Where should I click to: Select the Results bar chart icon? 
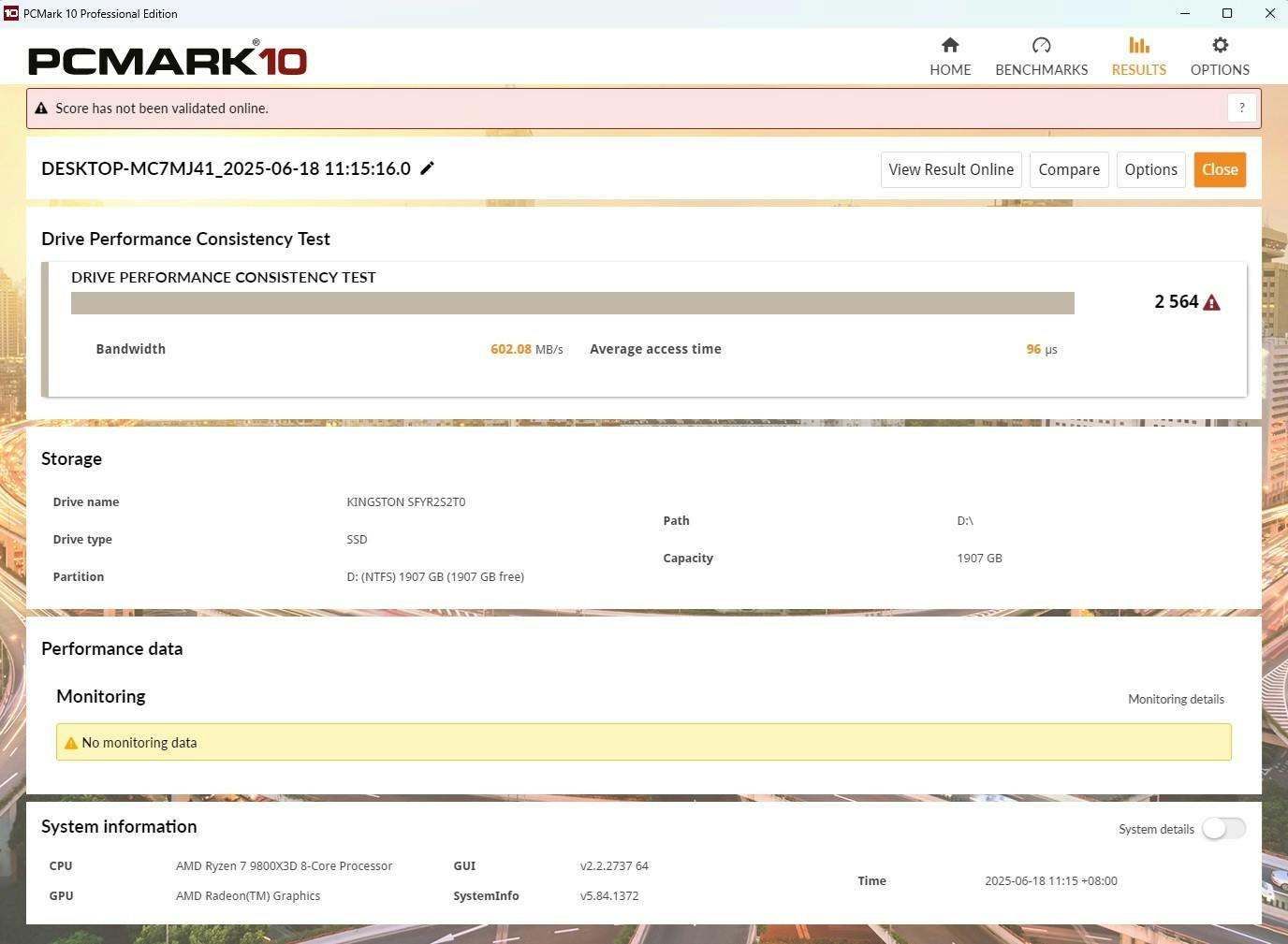[x=1138, y=45]
